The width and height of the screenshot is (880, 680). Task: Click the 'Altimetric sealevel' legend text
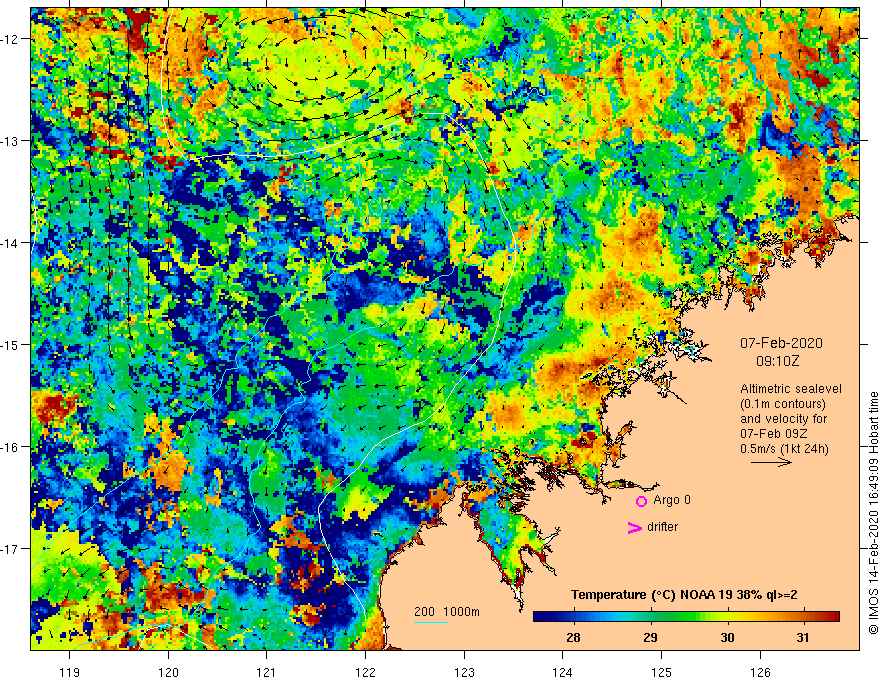point(791,389)
